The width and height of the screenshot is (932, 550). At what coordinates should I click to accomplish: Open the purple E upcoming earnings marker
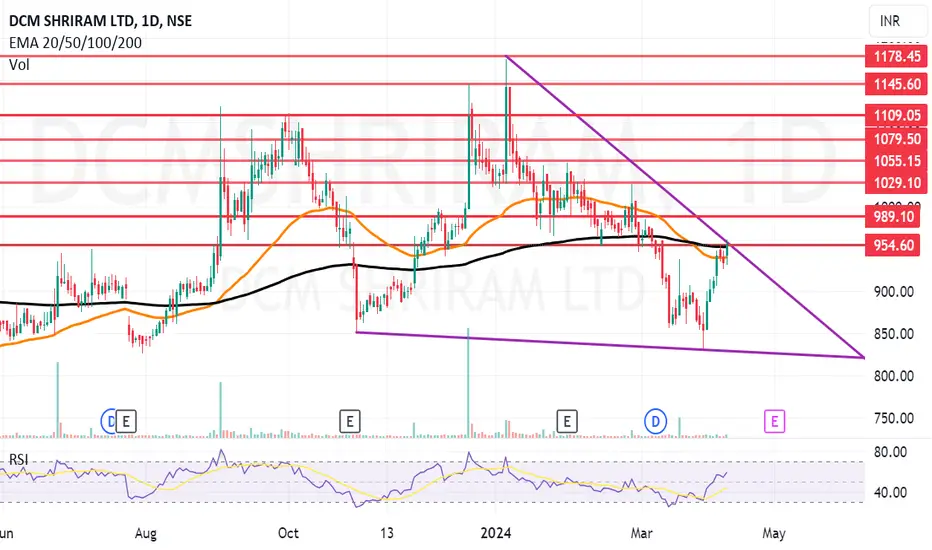tap(774, 422)
